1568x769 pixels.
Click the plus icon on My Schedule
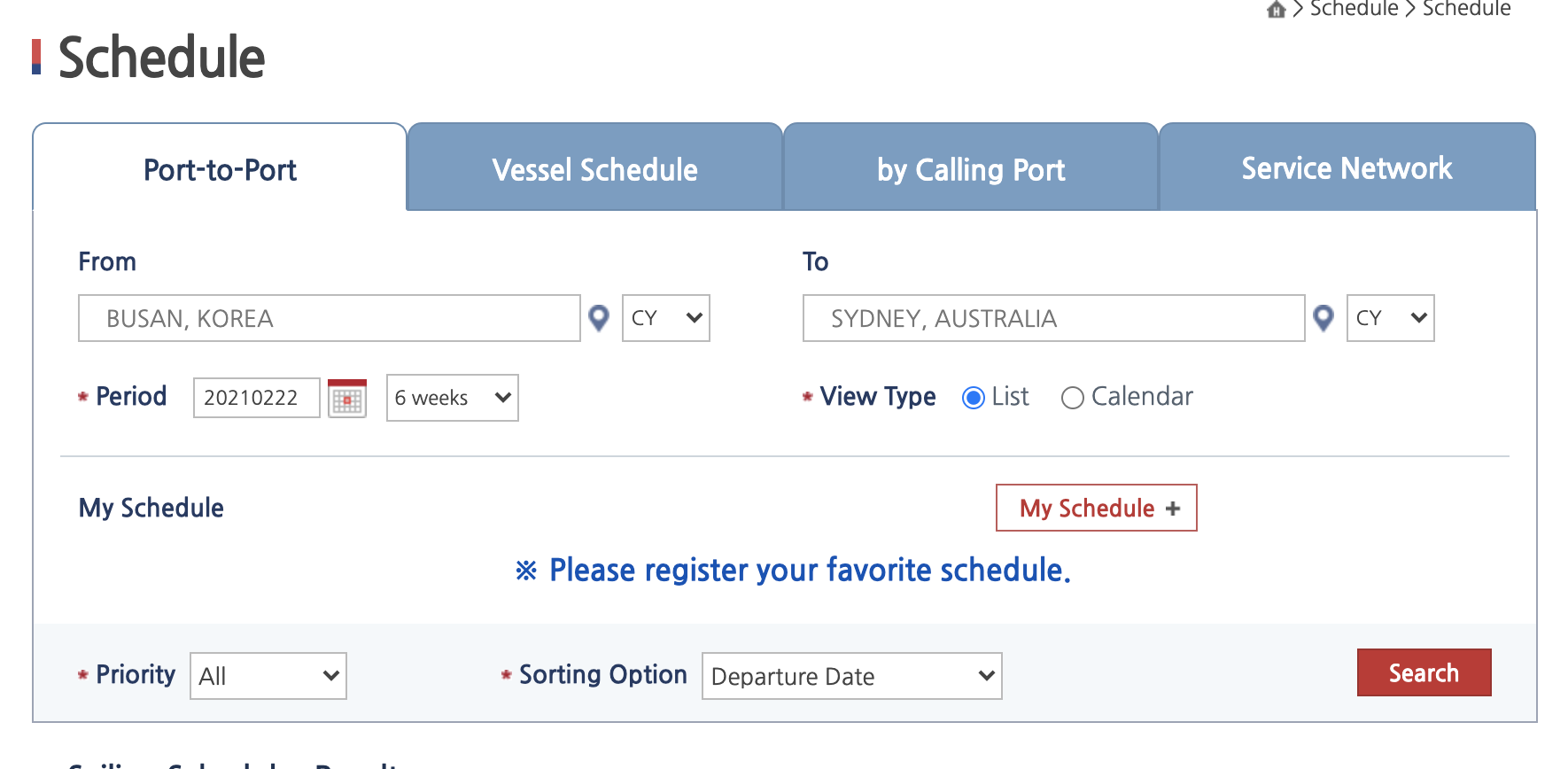click(x=1173, y=509)
